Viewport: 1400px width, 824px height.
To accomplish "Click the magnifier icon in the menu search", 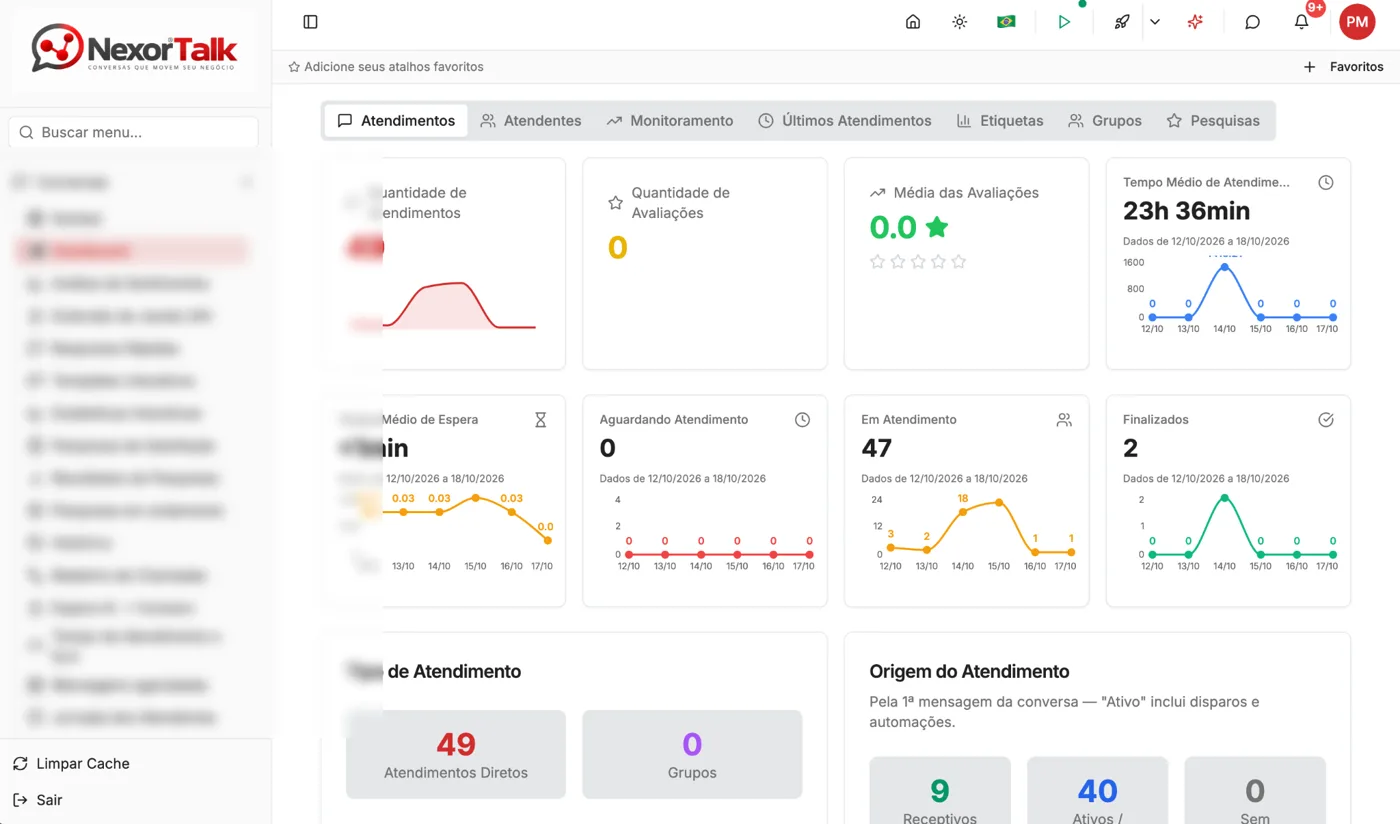I will [25, 132].
